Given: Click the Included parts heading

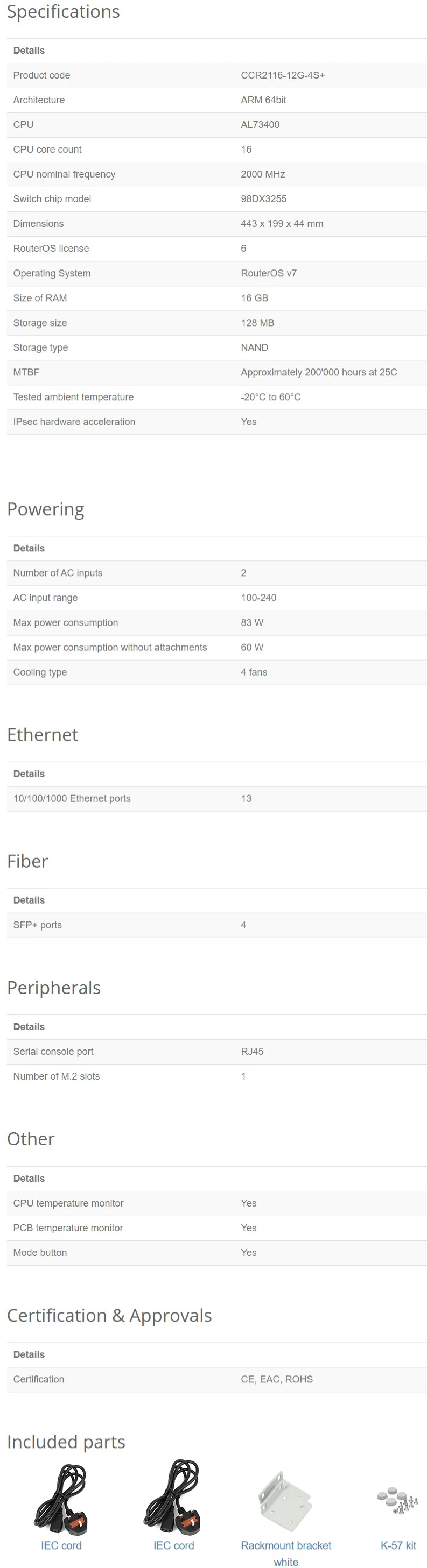Looking at the screenshot, I should pos(66,1442).
